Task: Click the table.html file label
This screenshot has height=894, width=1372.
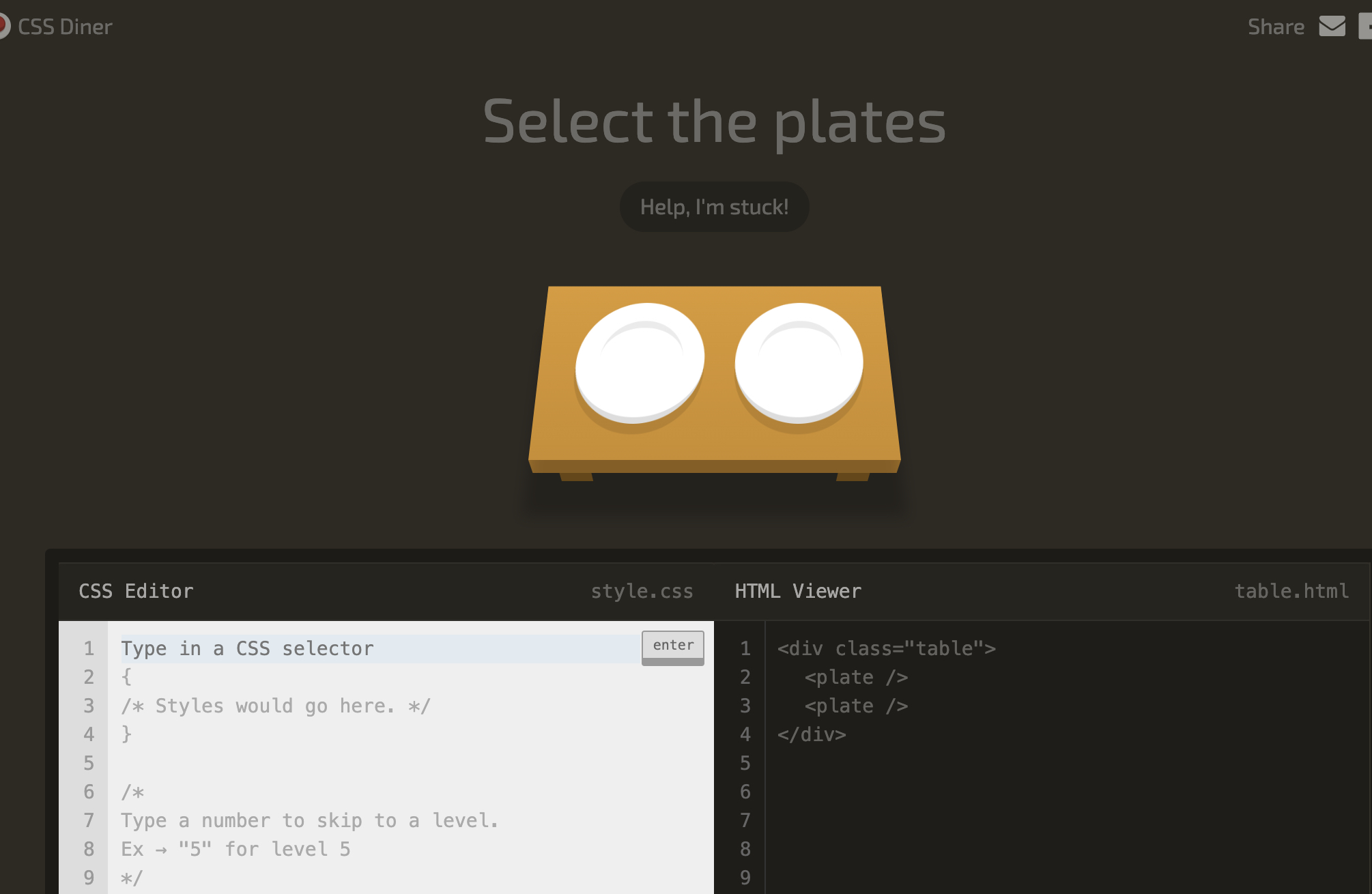Action: [x=1291, y=591]
